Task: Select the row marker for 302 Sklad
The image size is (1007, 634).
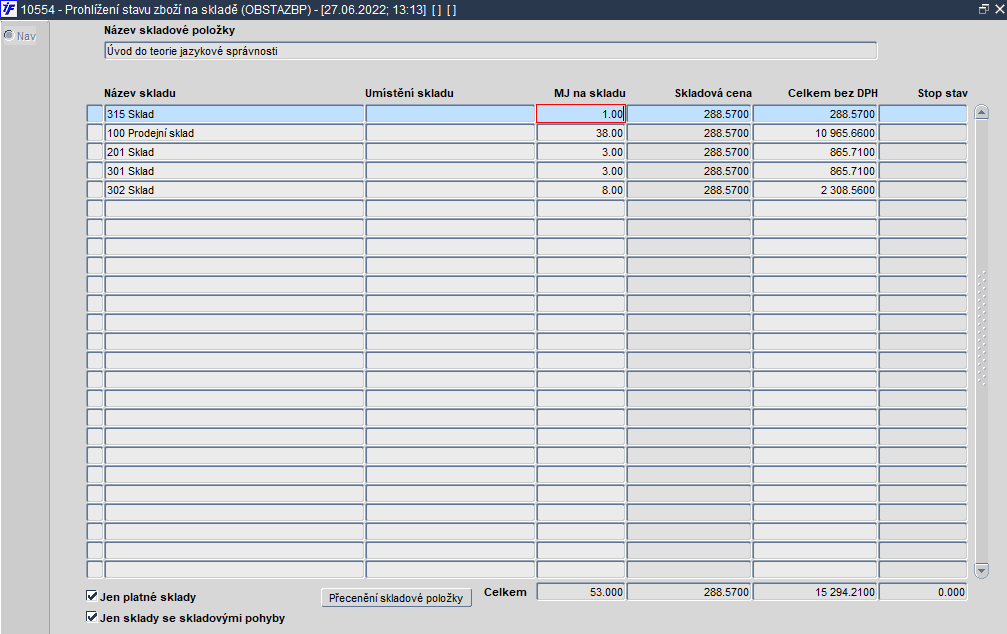Action: 94,190
